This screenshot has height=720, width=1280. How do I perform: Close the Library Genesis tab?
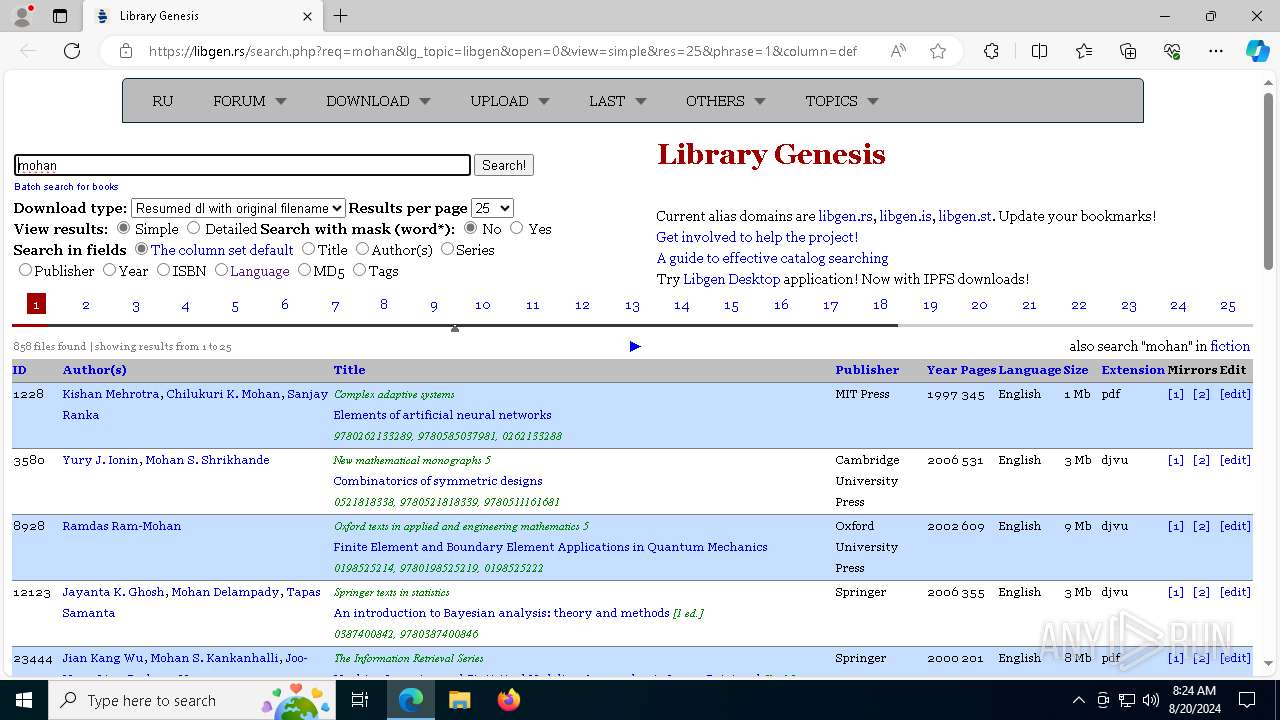(x=308, y=16)
